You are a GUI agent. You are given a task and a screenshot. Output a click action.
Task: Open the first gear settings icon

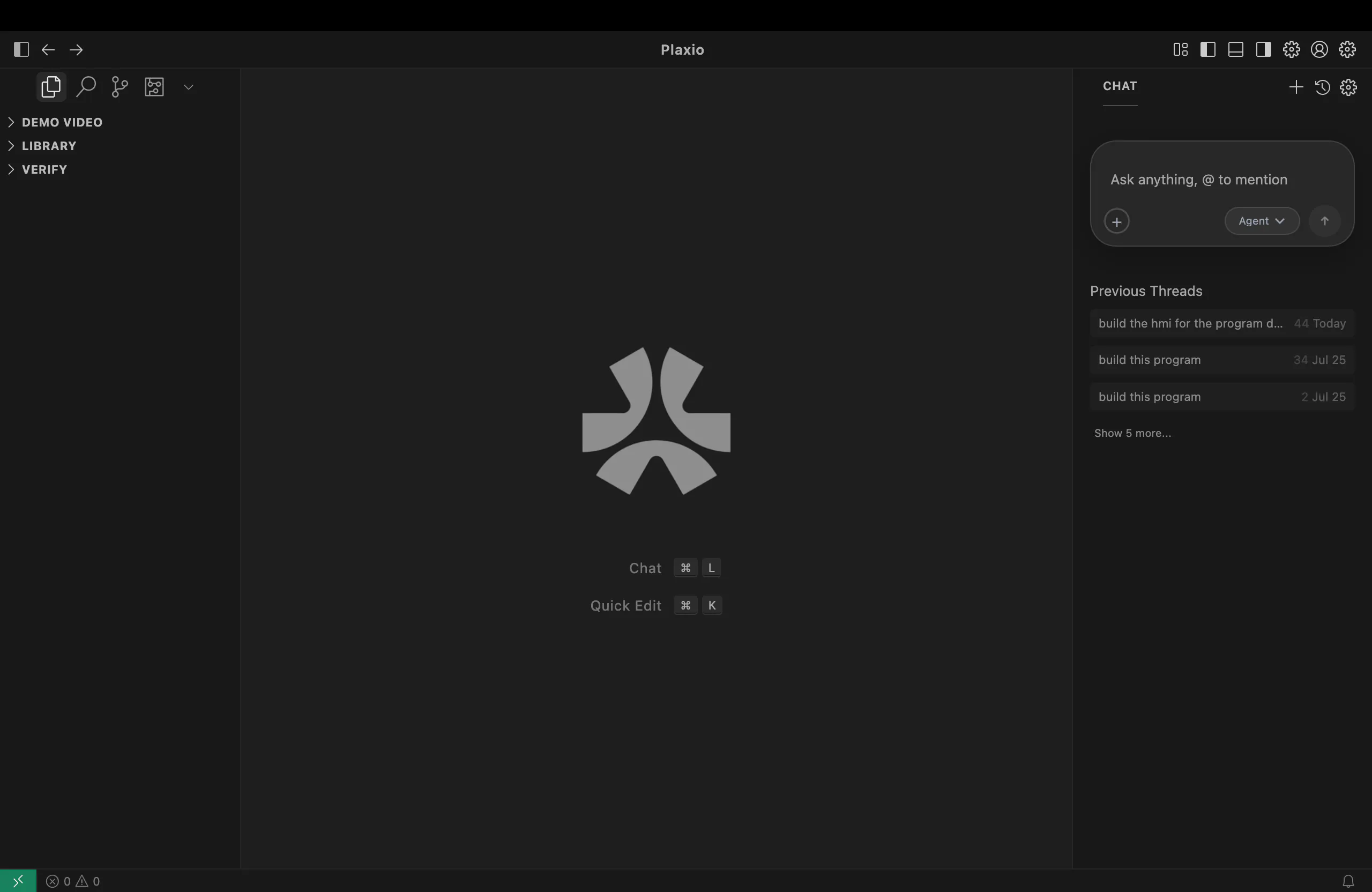pyautogui.click(x=1291, y=50)
